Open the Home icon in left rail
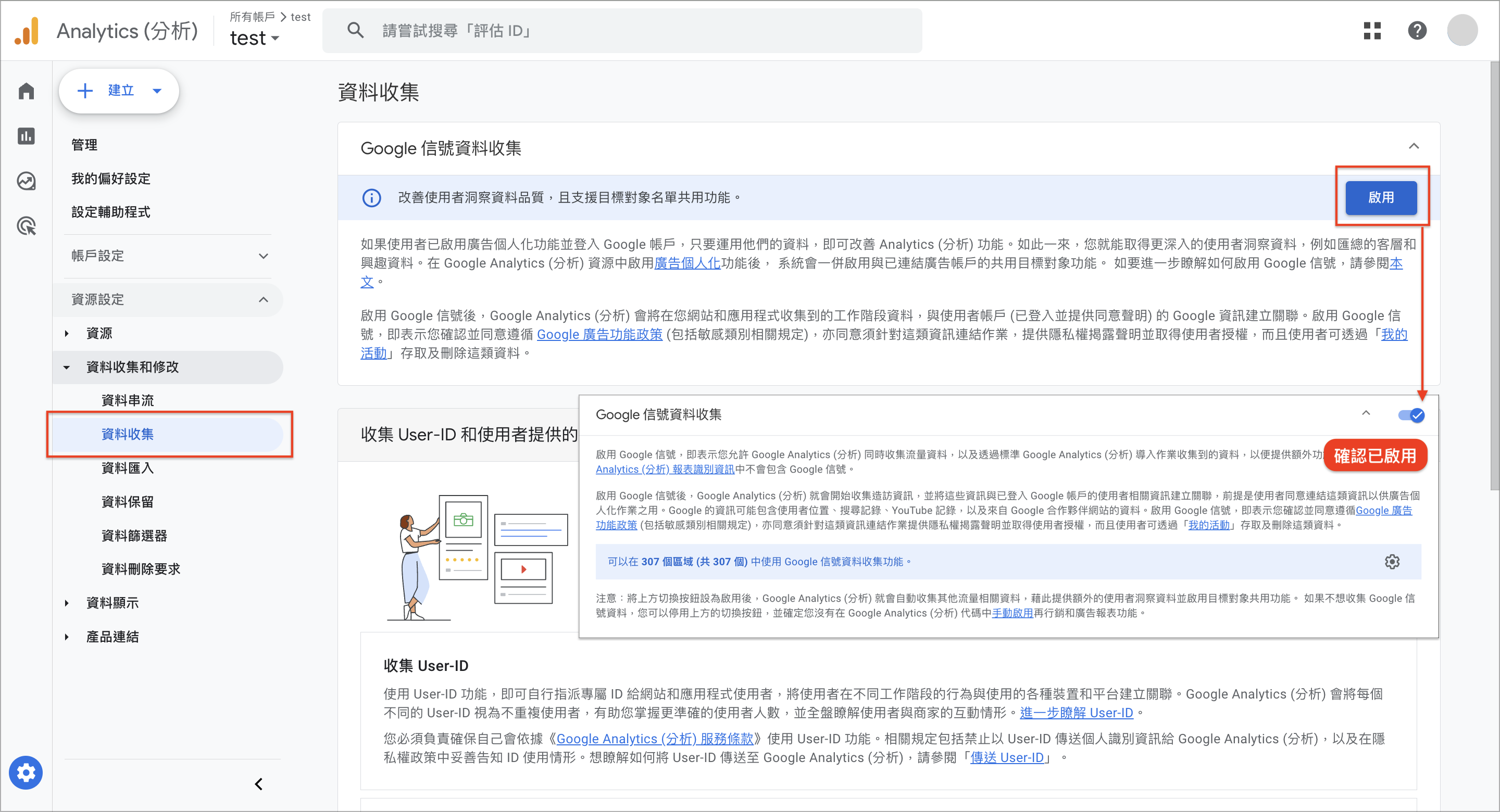This screenshot has width=1500, height=812. coord(26,91)
